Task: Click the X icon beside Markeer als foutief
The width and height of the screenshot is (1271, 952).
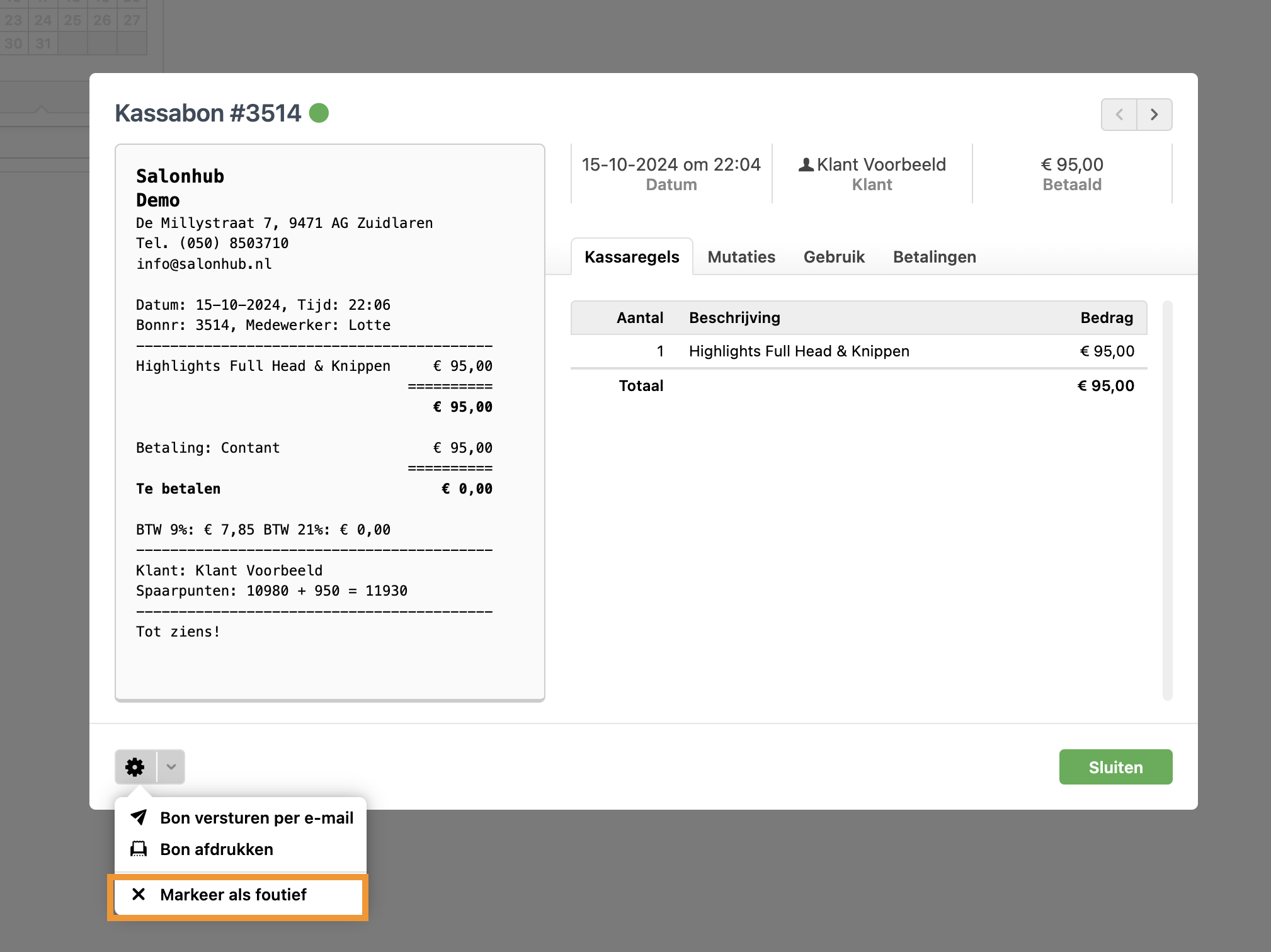Action: point(139,894)
